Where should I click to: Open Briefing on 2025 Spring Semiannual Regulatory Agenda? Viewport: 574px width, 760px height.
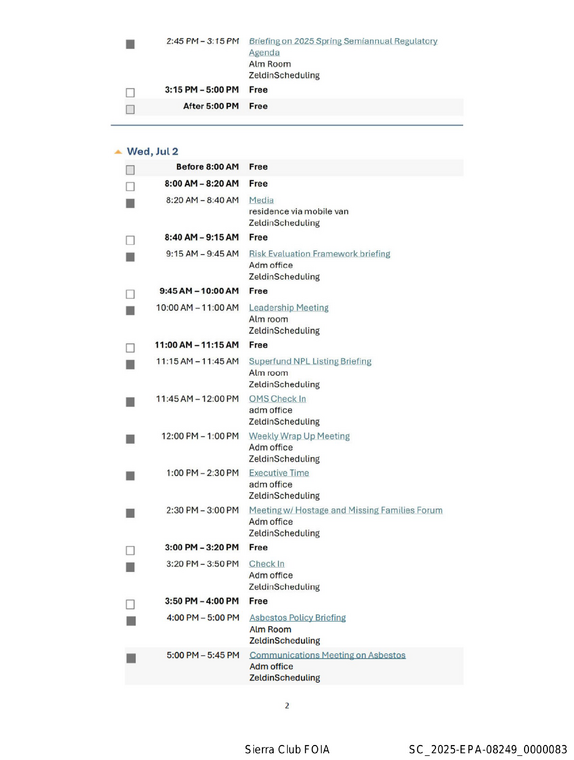point(343,47)
